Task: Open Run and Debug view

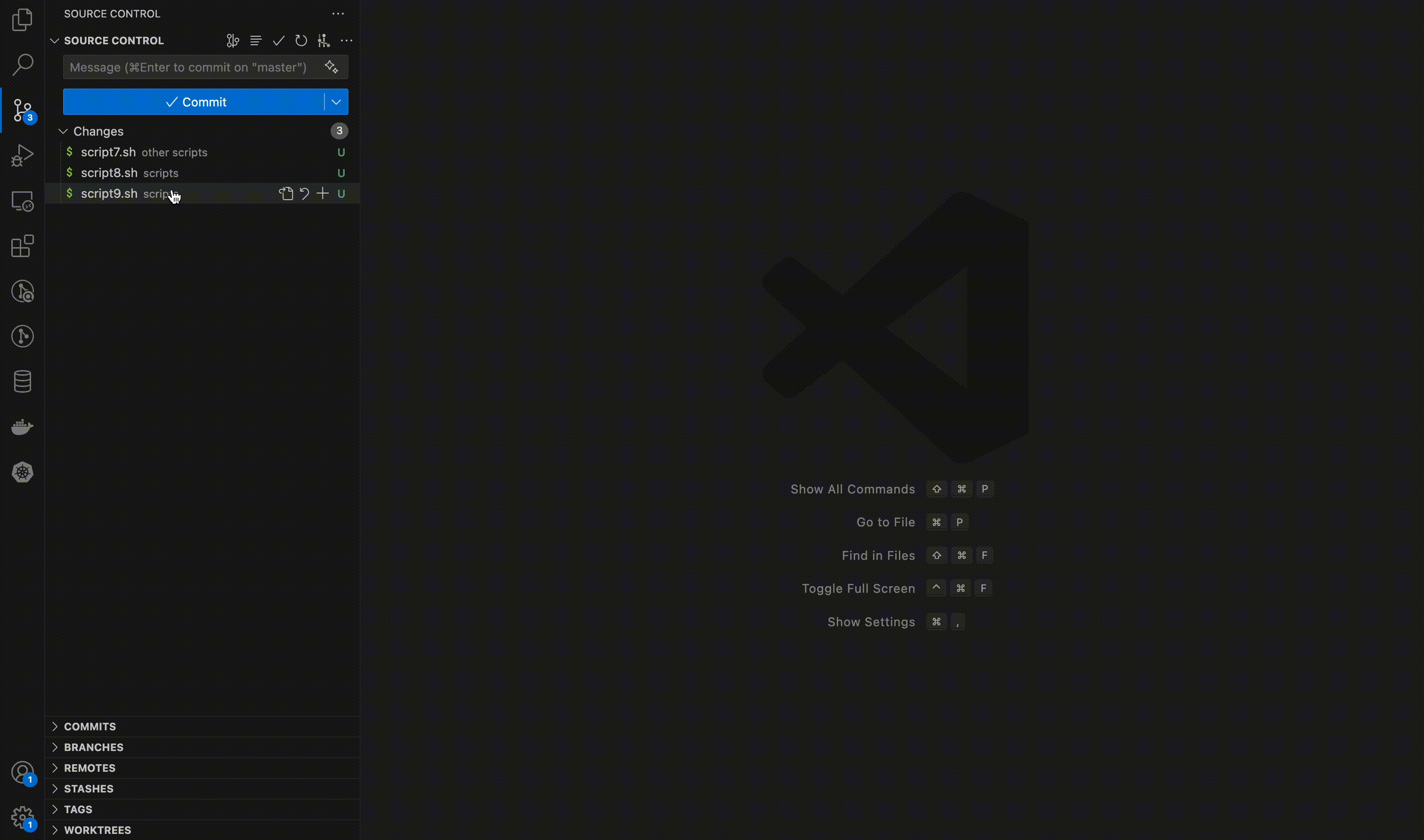Action: point(22,155)
